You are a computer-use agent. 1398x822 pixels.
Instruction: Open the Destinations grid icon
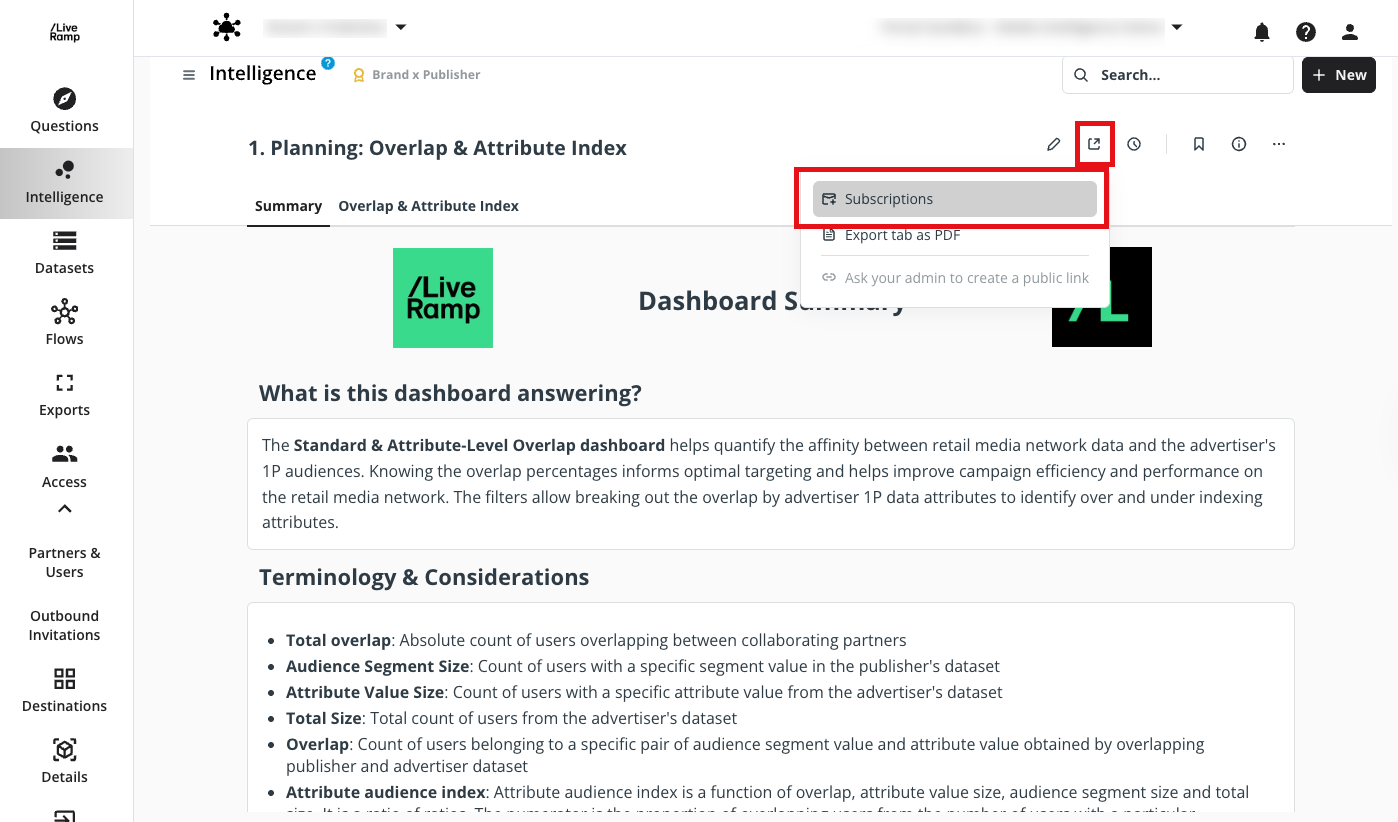[64, 677]
